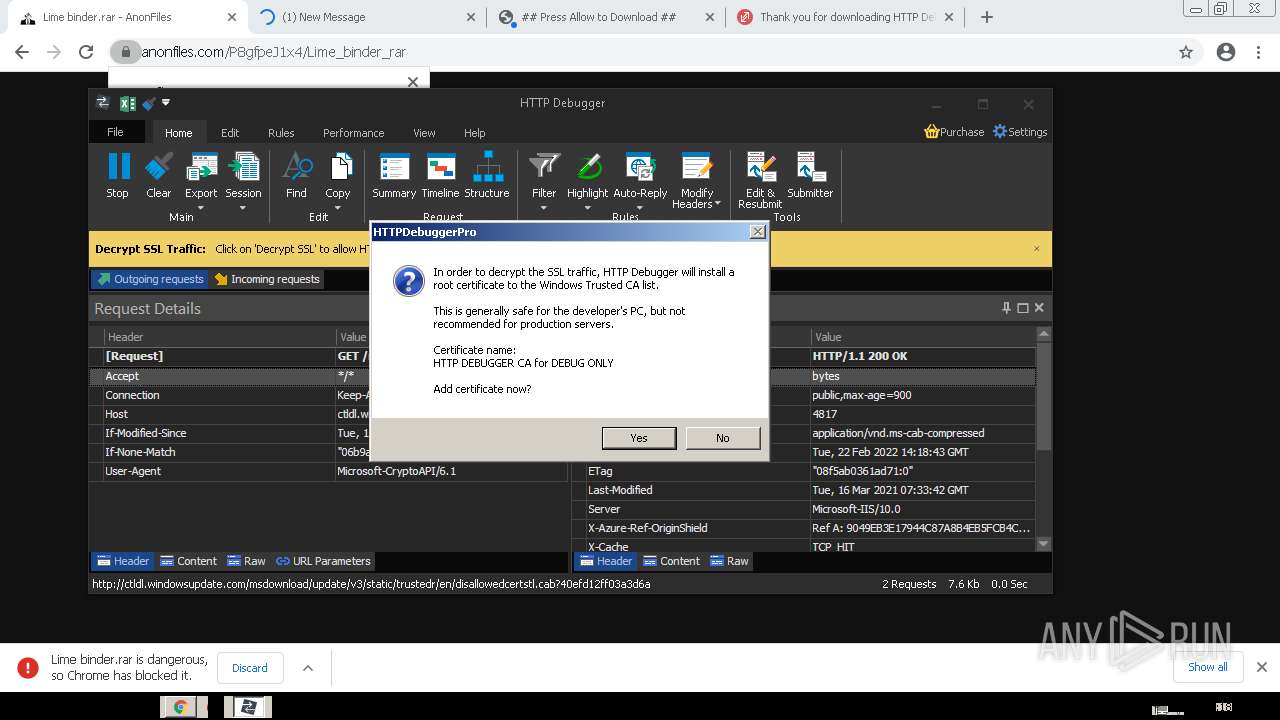1280x720 pixels.
Task: Click Show all downloads button
Action: tap(1208, 667)
